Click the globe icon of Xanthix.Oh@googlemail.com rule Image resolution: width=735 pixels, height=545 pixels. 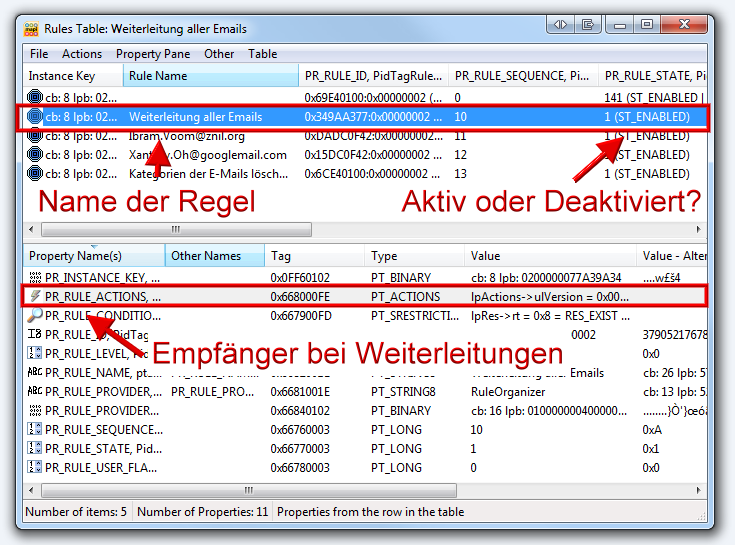click(x=35, y=155)
